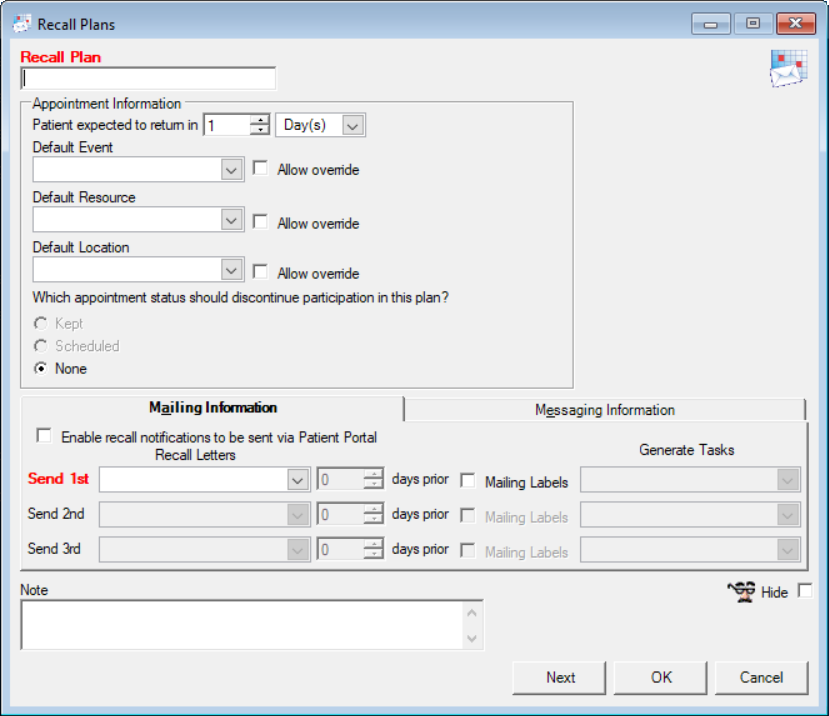Maximize the Recall Plans window
Screen dimensions: 829x716
(753, 24)
